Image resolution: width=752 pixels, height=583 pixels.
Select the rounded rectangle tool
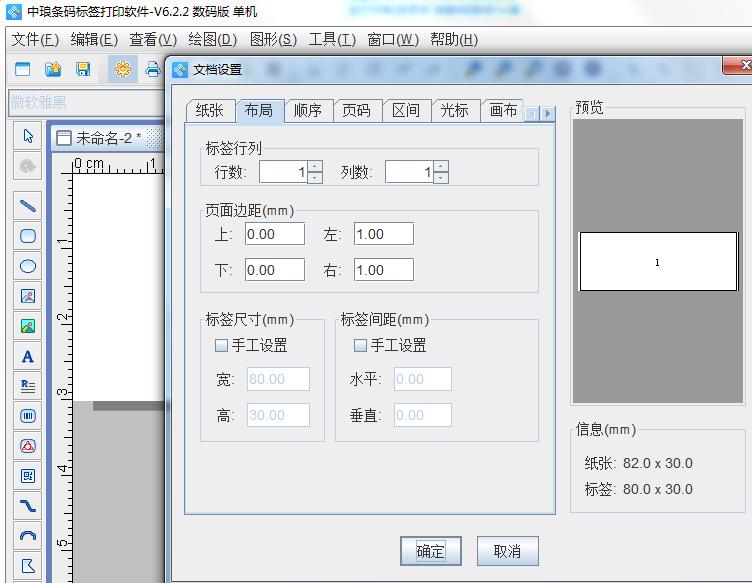pyautogui.click(x=28, y=236)
